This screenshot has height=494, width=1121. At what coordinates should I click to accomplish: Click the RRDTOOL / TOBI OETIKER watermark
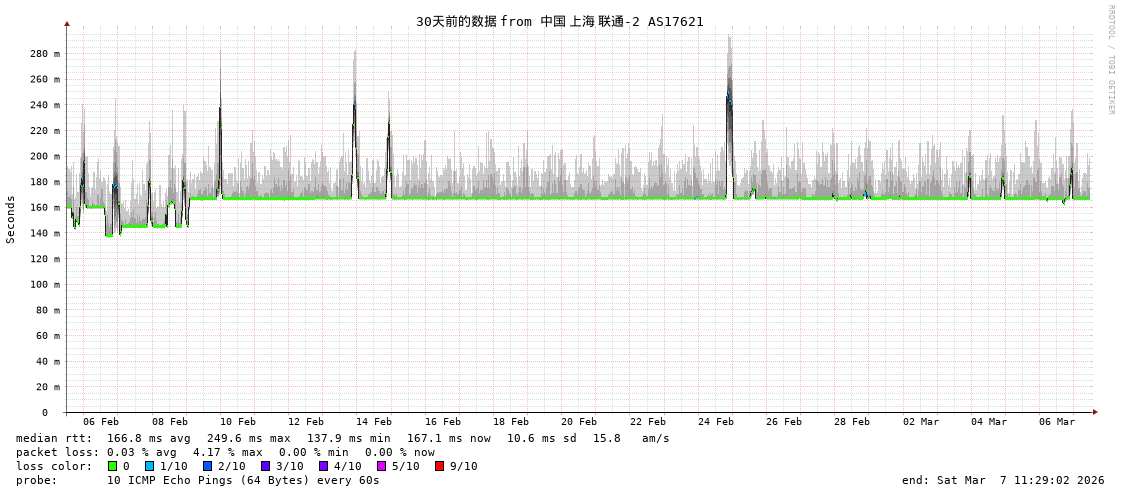[x=1110, y=60]
